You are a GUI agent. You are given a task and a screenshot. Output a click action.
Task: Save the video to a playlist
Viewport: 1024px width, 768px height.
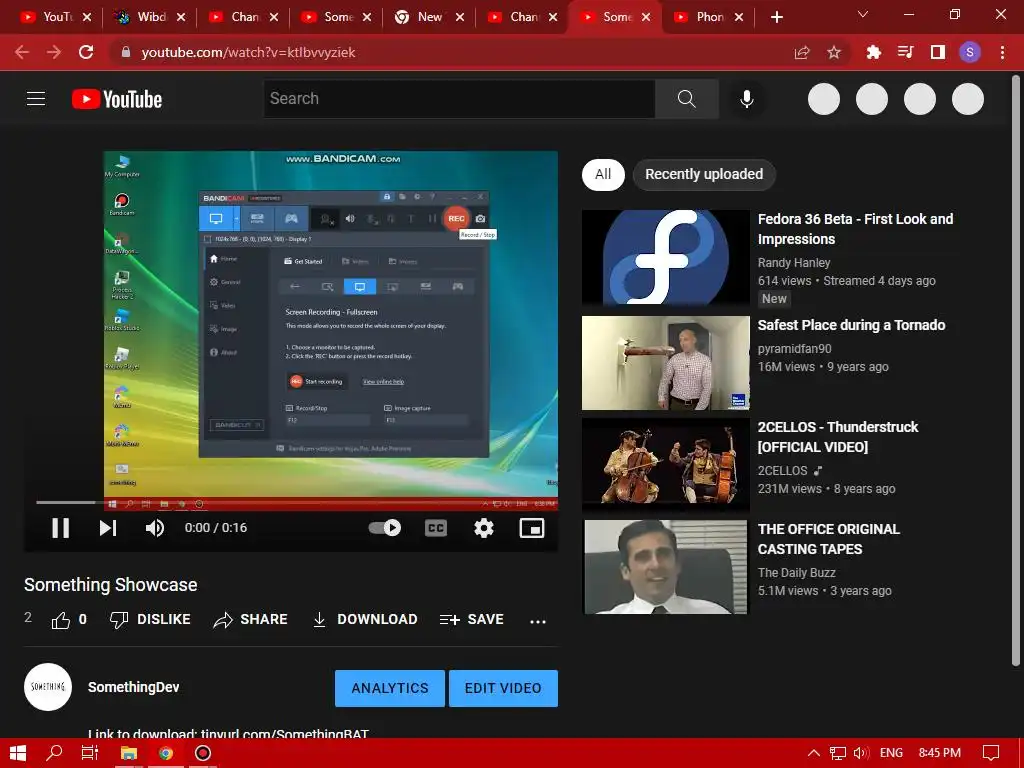coord(472,619)
